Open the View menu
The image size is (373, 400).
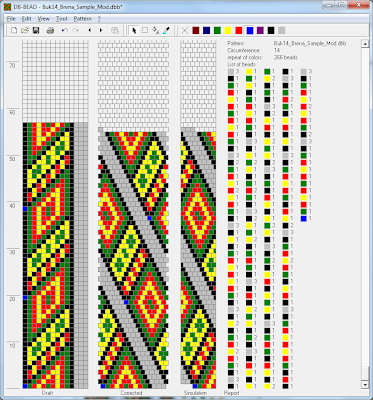[x=43, y=19]
